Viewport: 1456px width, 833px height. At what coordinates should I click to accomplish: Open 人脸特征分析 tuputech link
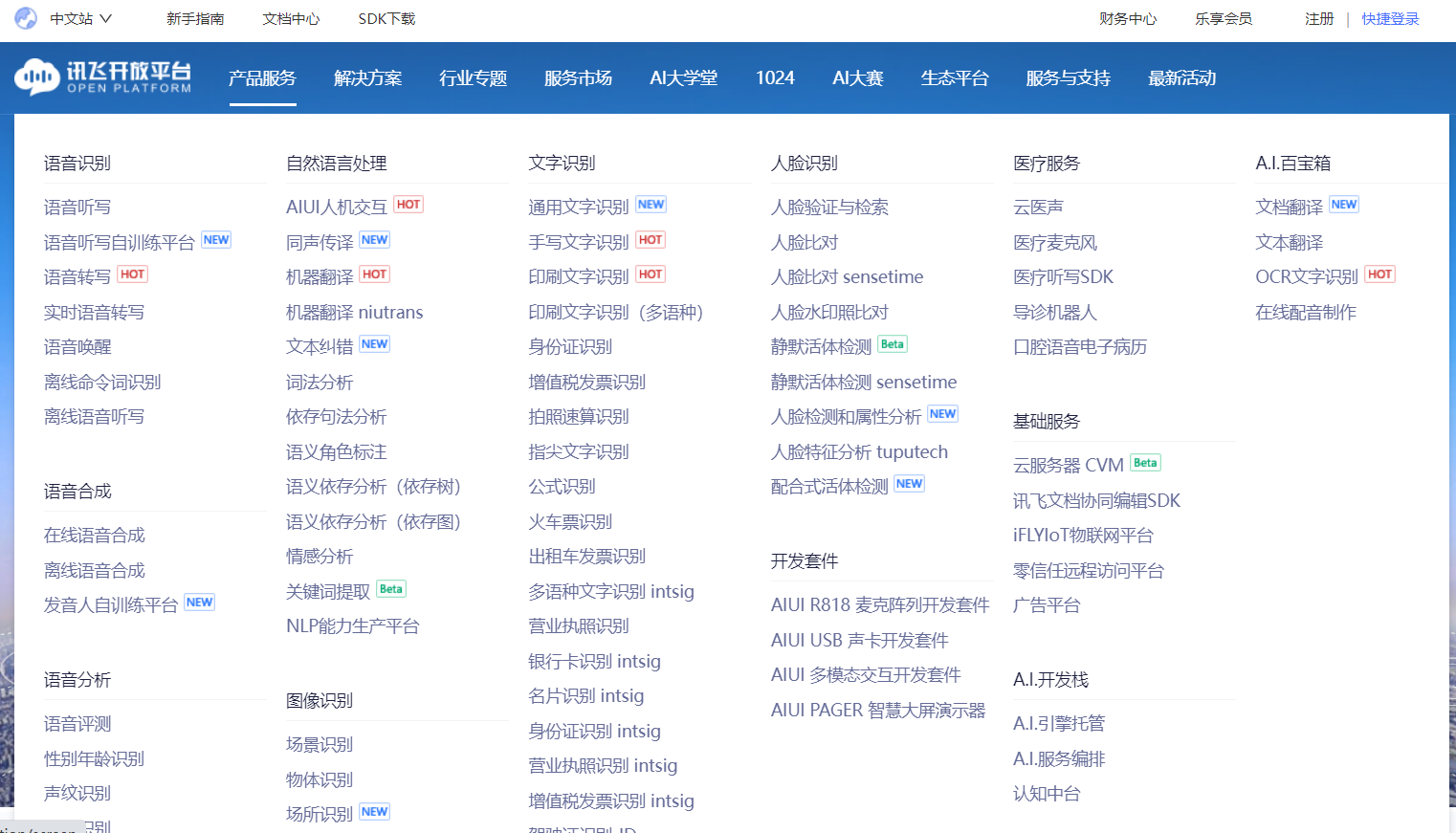click(x=859, y=451)
